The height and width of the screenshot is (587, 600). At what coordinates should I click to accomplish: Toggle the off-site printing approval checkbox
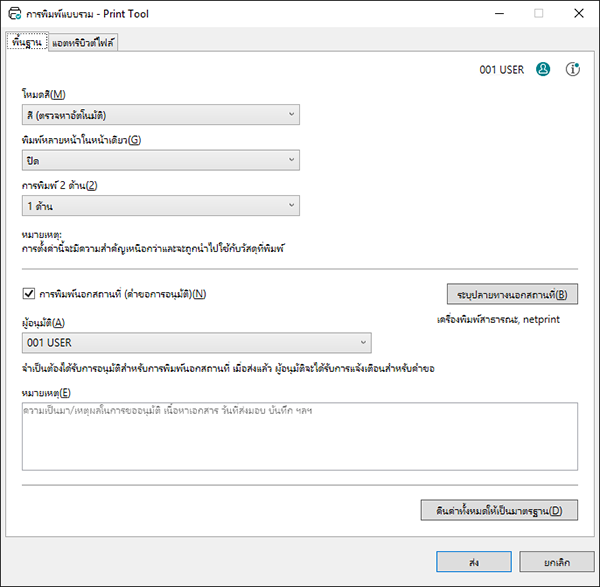[x=28, y=294]
